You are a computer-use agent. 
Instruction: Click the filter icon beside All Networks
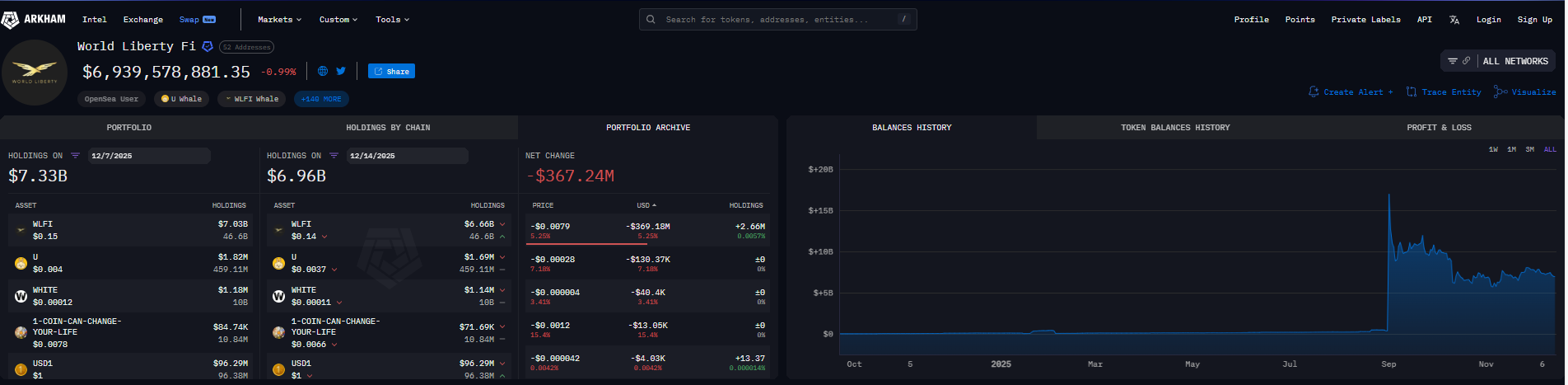pyautogui.click(x=1453, y=61)
